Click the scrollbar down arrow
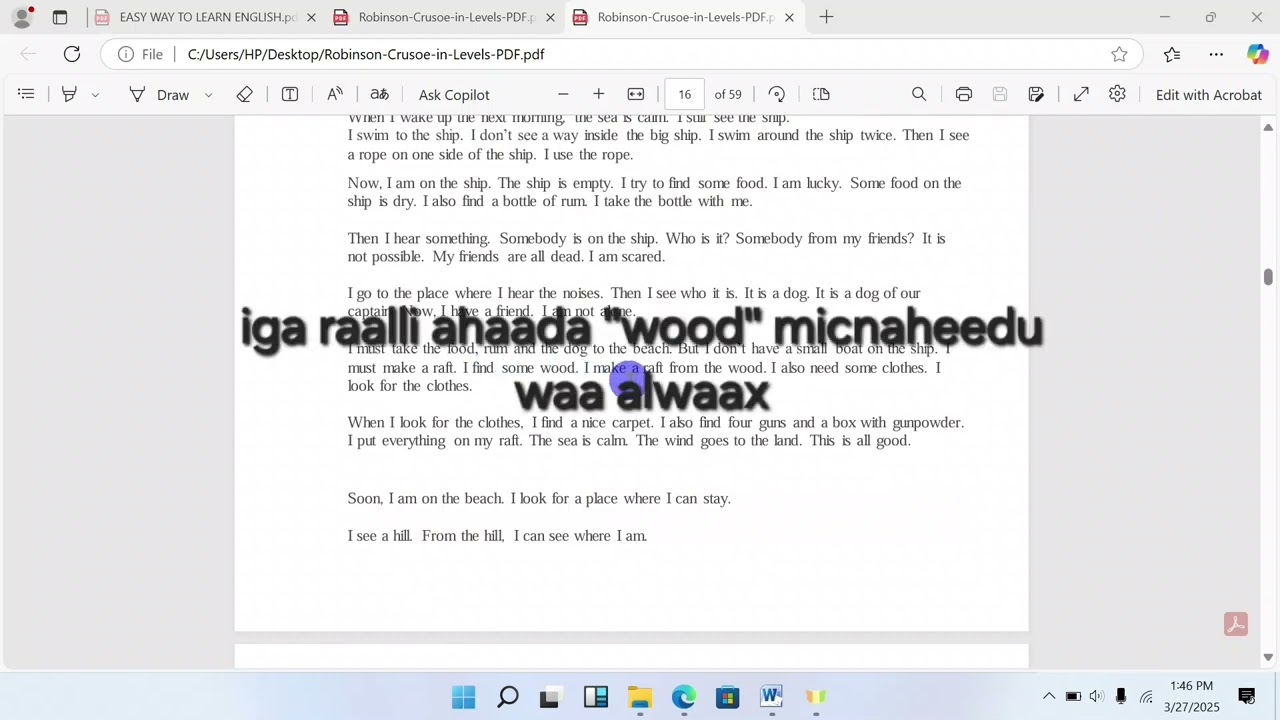 pos(1268,657)
